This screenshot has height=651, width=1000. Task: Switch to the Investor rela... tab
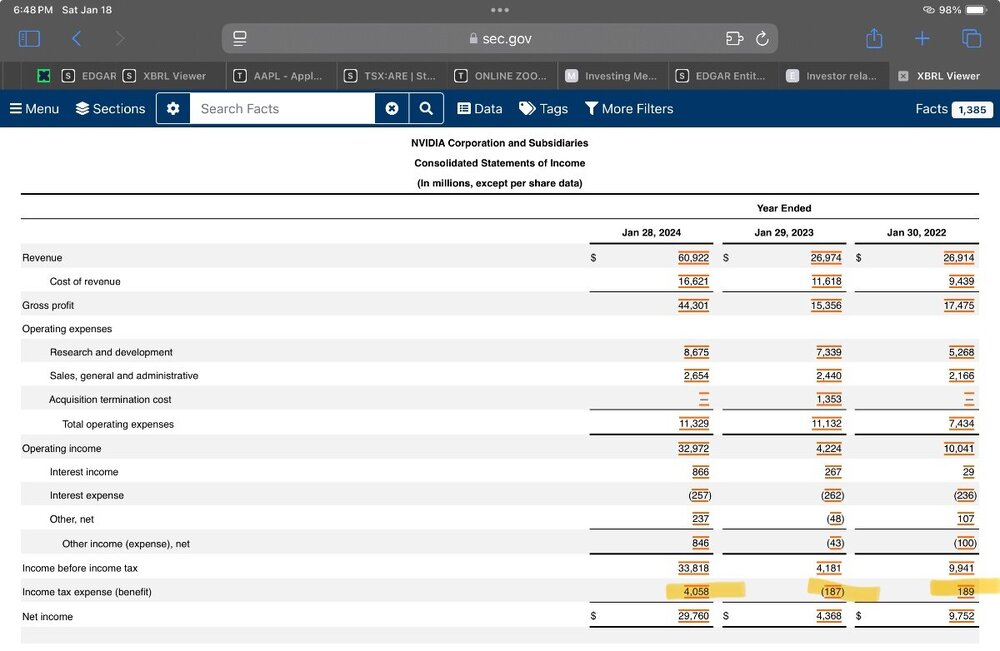832,76
